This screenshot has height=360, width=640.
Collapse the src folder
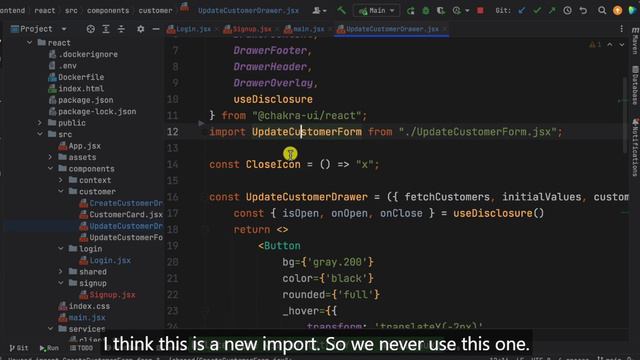(x=40, y=134)
